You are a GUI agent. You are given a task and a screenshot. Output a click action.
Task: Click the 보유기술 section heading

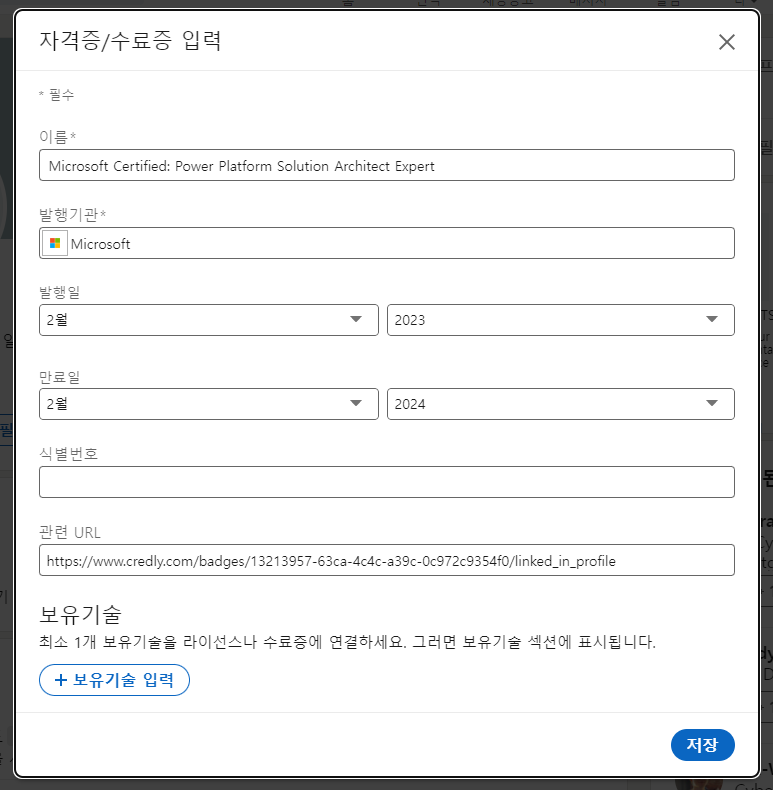point(81,614)
